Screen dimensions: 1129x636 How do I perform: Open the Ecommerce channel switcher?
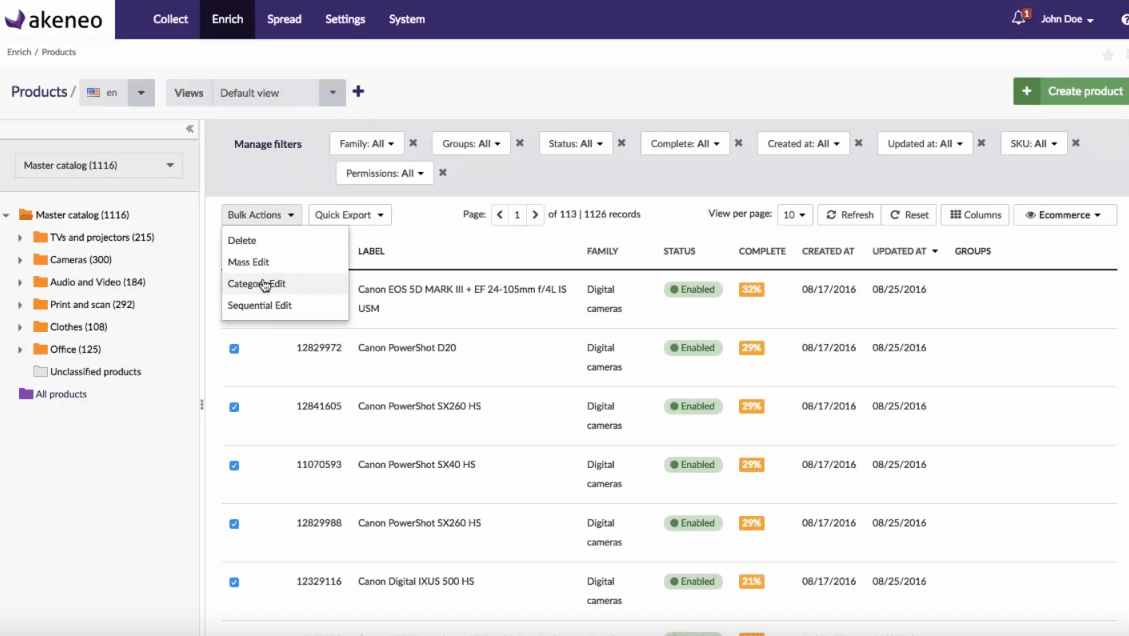(1065, 215)
